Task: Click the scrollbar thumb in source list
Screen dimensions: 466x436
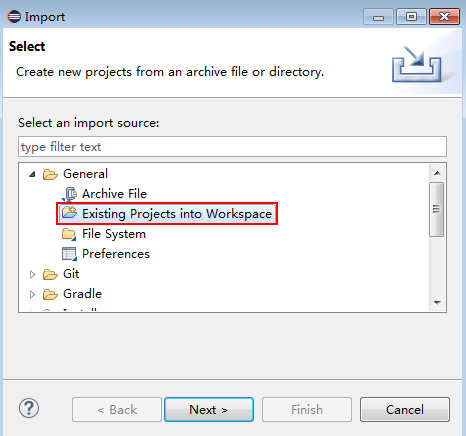Action: (x=436, y=210)
